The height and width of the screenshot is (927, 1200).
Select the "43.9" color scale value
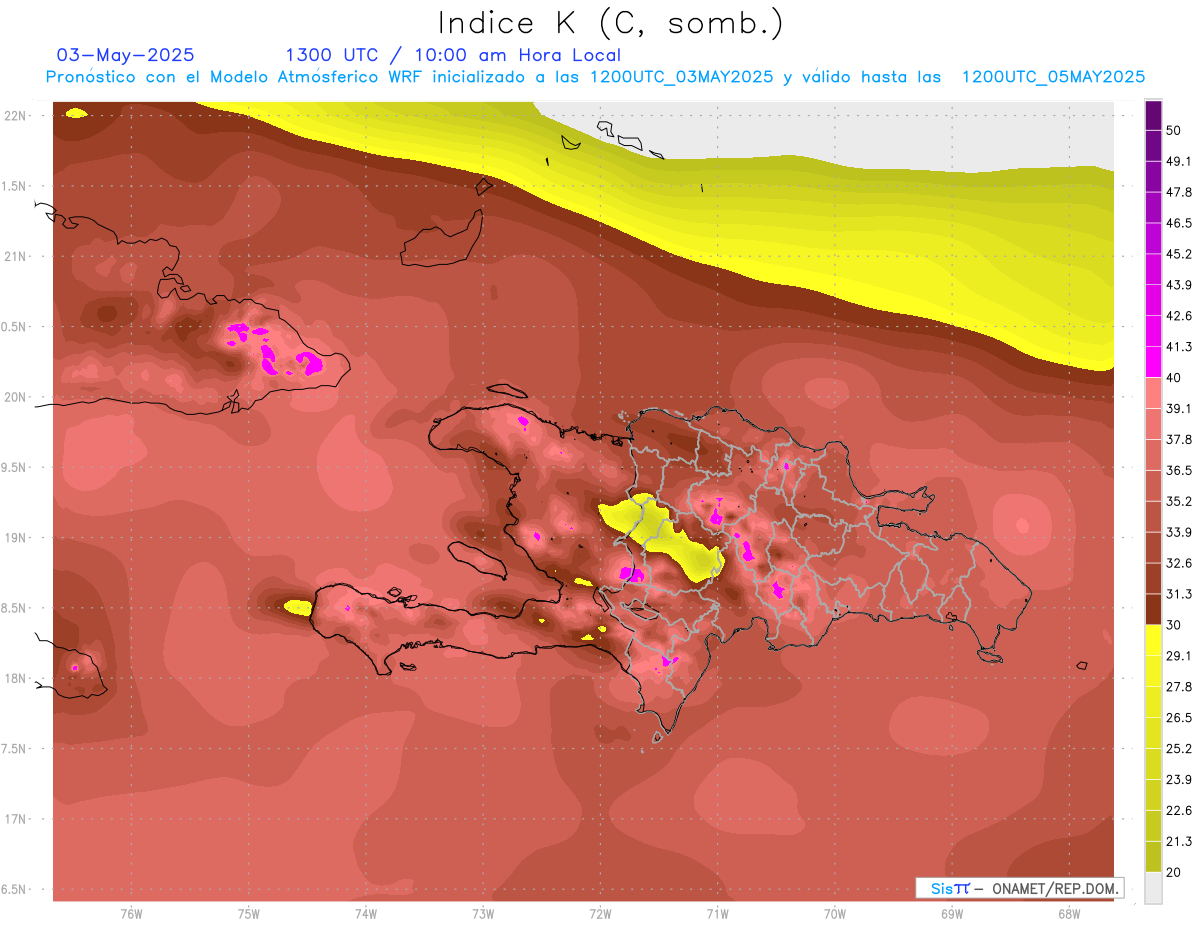(1180, 285)
